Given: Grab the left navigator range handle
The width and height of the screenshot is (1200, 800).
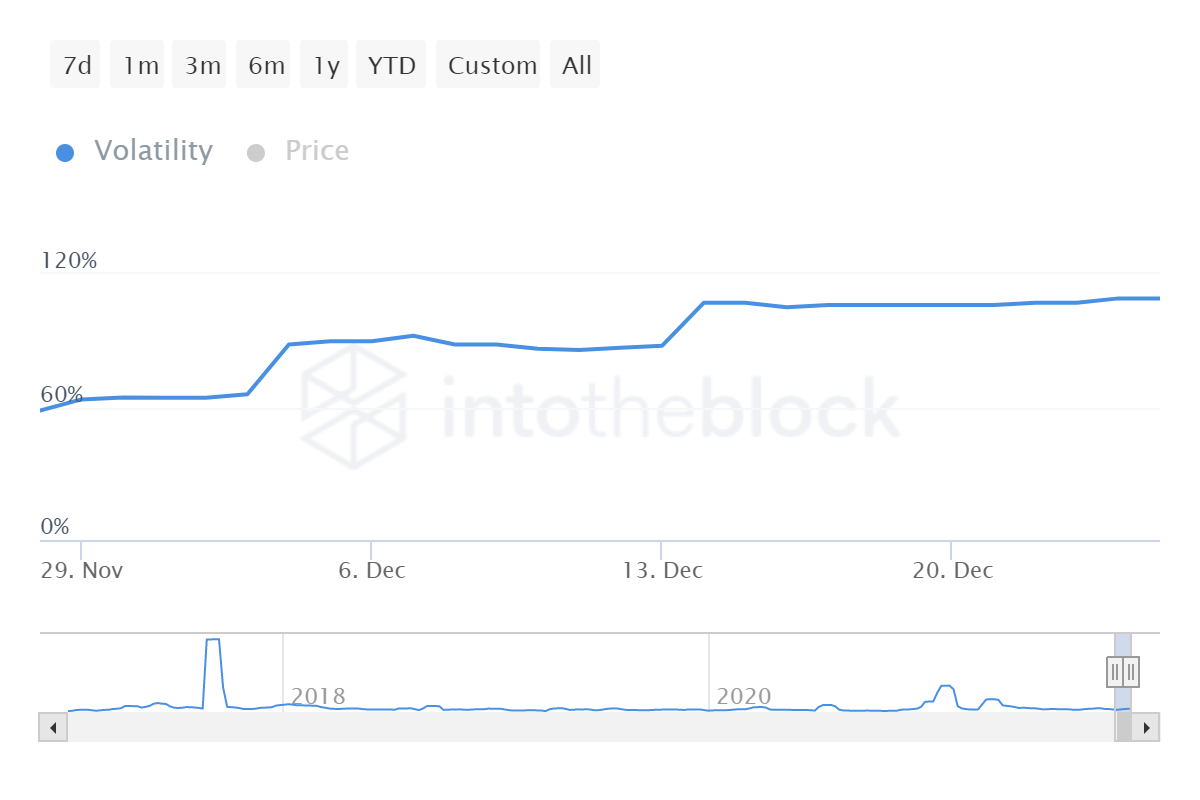Looking at the screenshot, I should [x=1115, y=672].
